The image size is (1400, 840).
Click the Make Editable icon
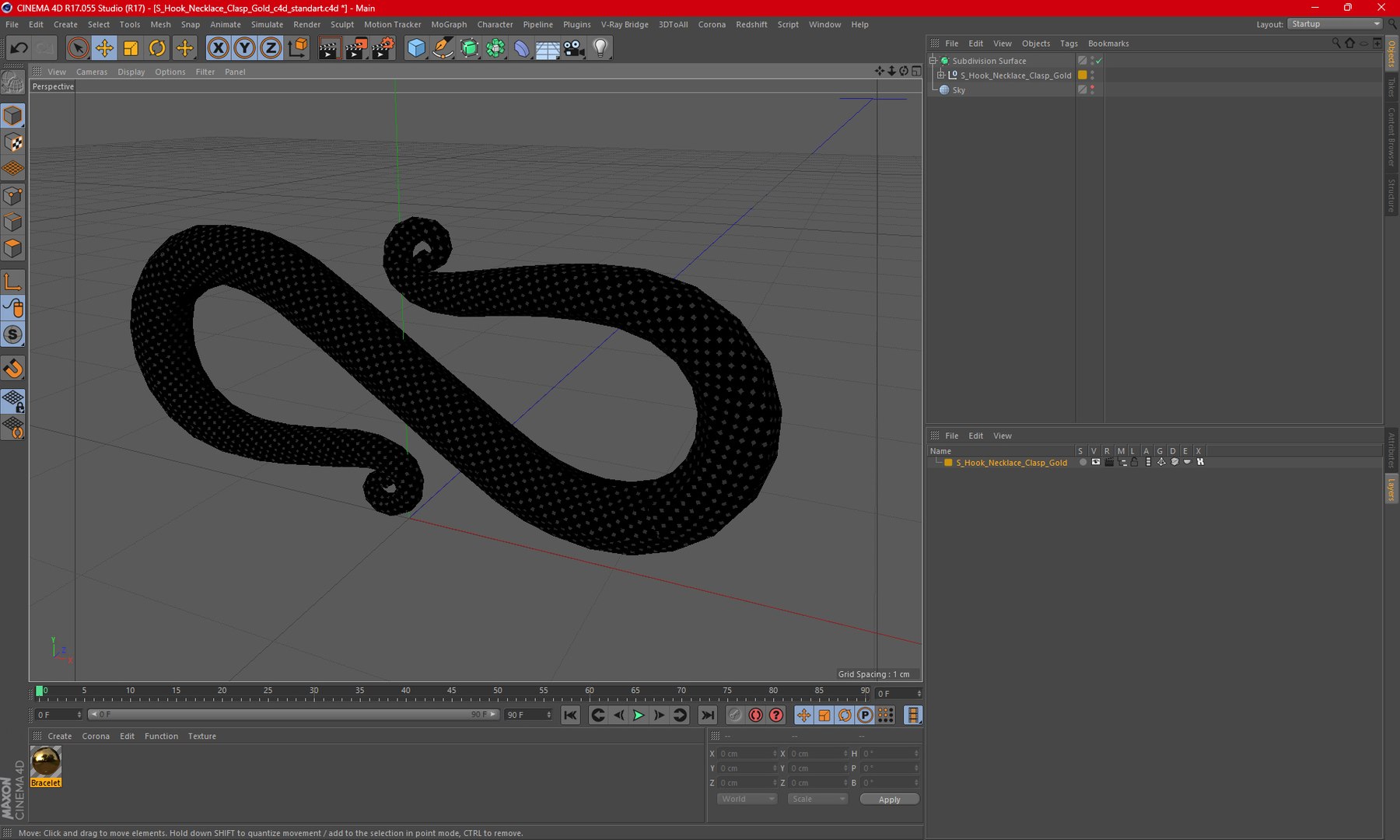(x=13, y=82)
